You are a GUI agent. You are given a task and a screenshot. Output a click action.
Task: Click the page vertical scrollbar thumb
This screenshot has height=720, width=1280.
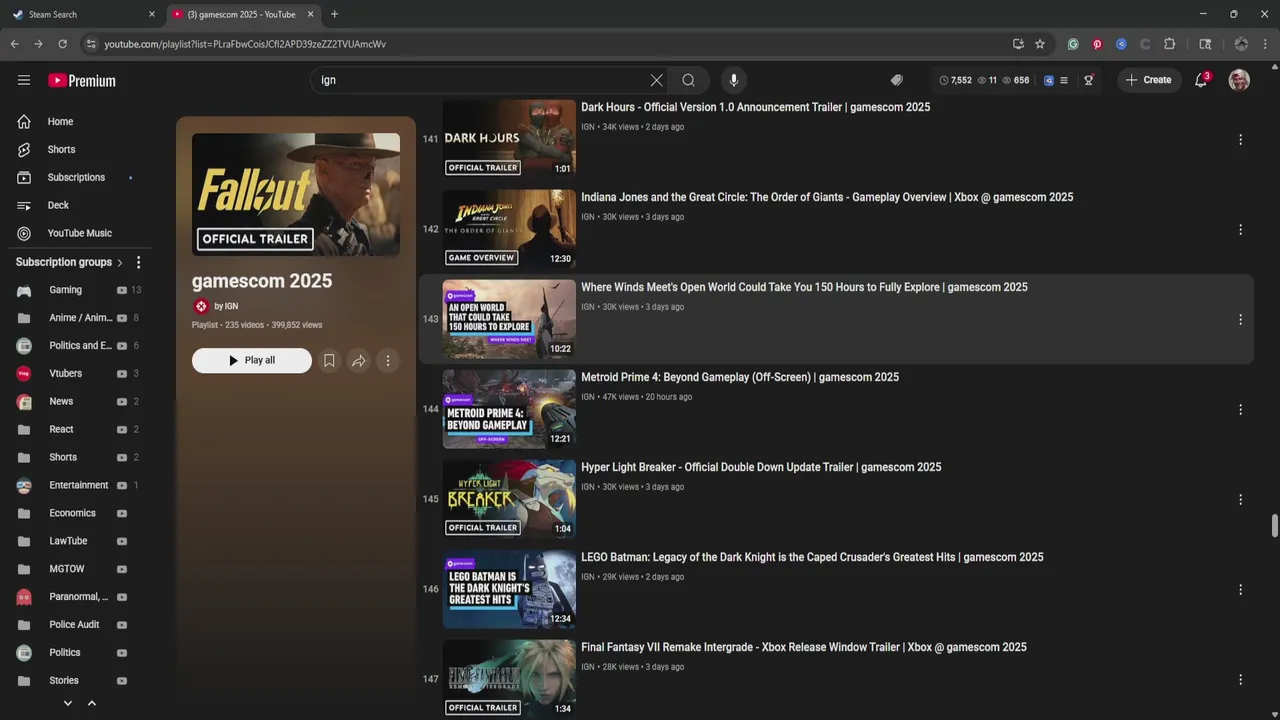(1274, 526)
